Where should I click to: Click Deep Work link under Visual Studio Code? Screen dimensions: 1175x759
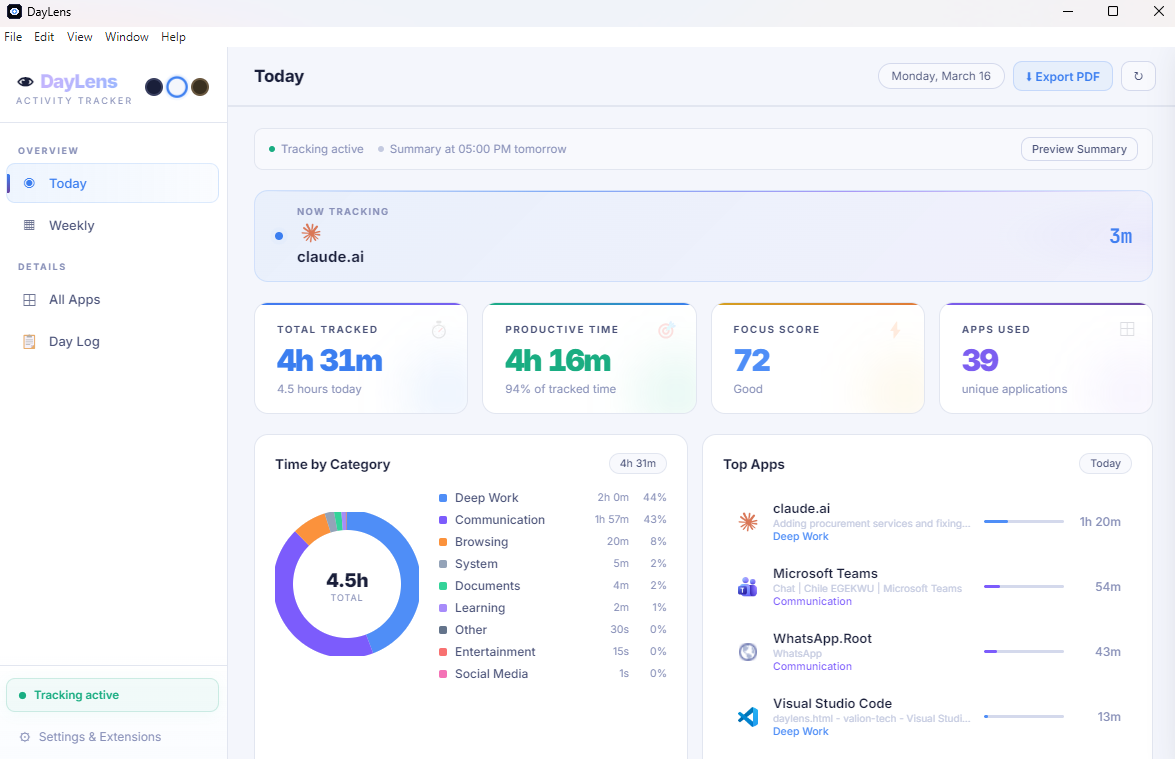click(800, 732)
